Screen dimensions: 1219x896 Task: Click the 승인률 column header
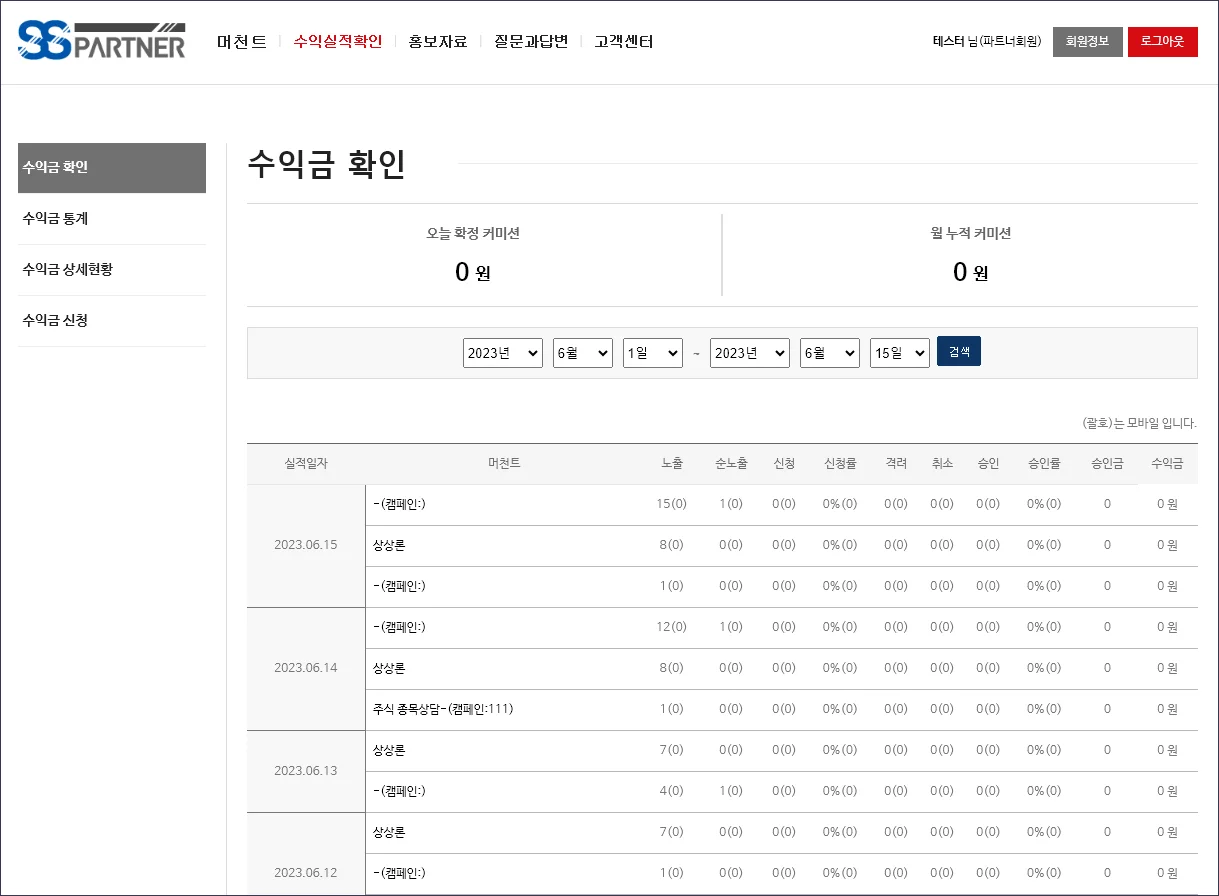click(1044, 464)
